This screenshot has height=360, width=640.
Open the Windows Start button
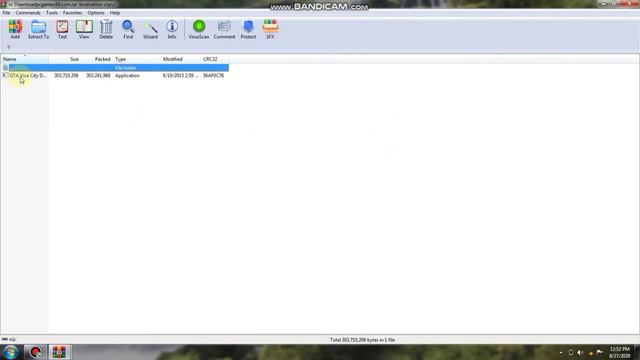[x=10, y=352]
